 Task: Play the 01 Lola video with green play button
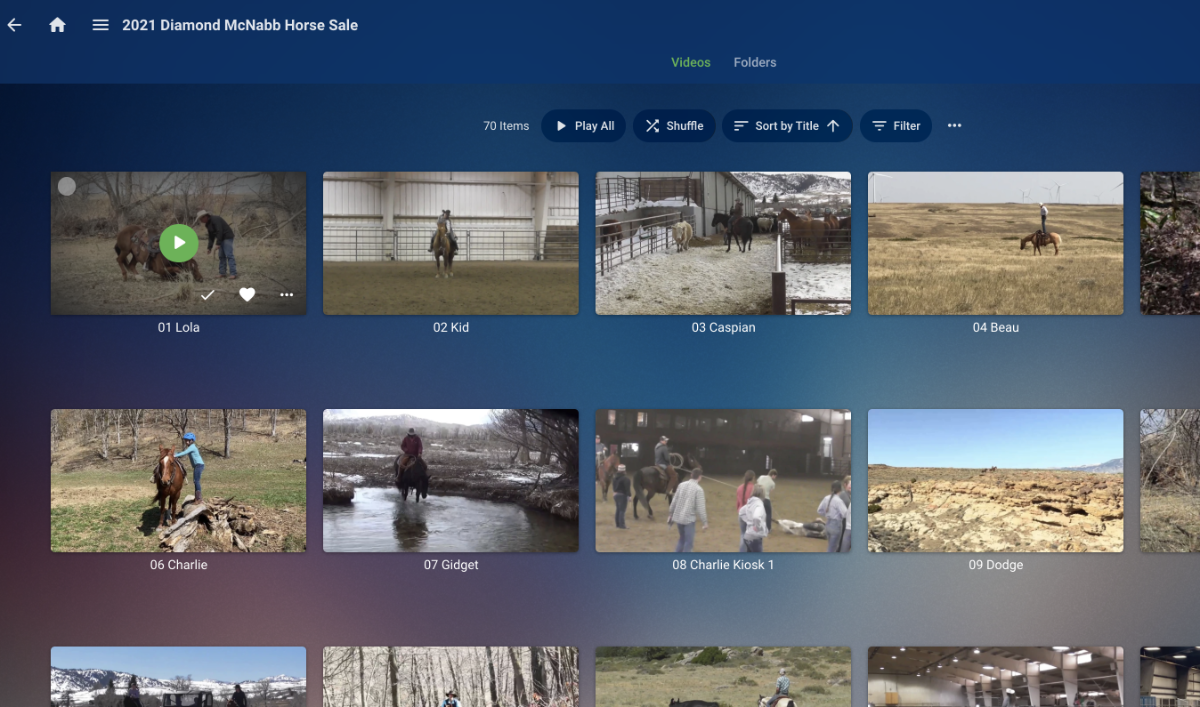tap(179, 243)
